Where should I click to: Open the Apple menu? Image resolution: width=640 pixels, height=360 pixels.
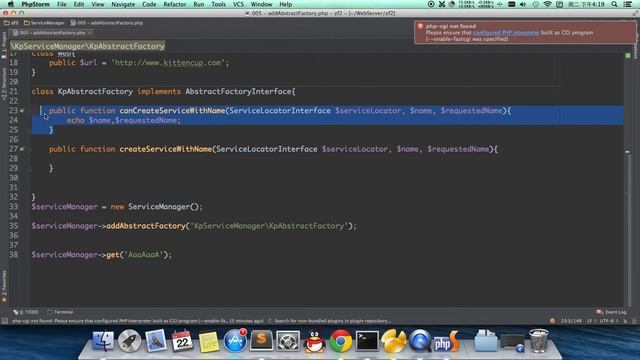coord(11,4)
